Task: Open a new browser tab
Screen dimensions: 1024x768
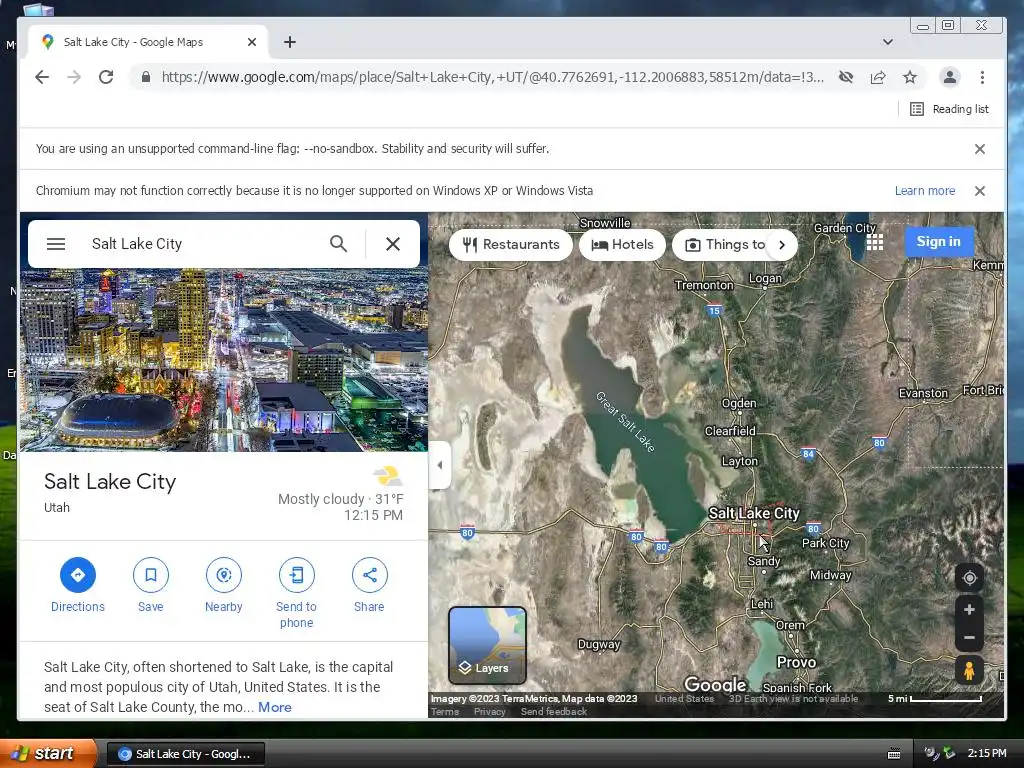Action: point(290,42)
